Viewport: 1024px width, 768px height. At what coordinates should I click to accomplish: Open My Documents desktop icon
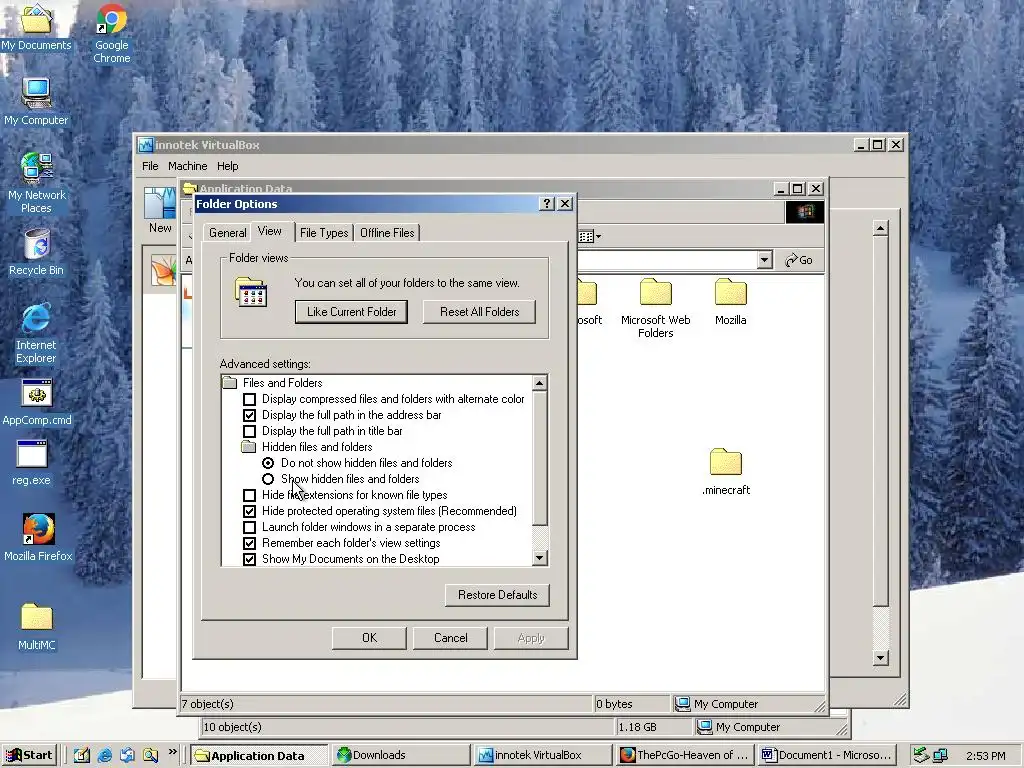point(36,26)
